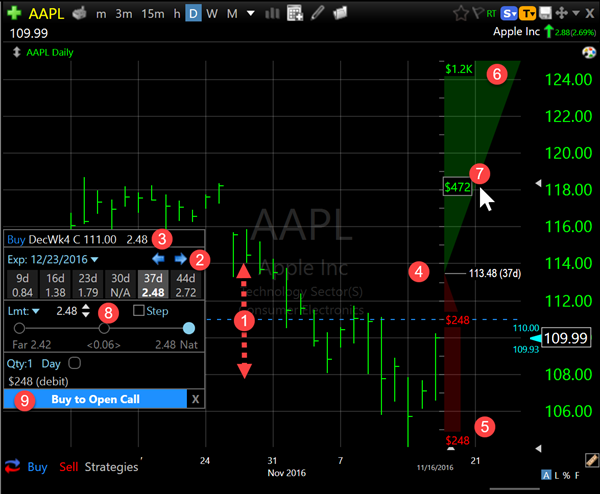Select the 16d 1.38 expiration
Screen dimensions: 600x494
(55, 285)
